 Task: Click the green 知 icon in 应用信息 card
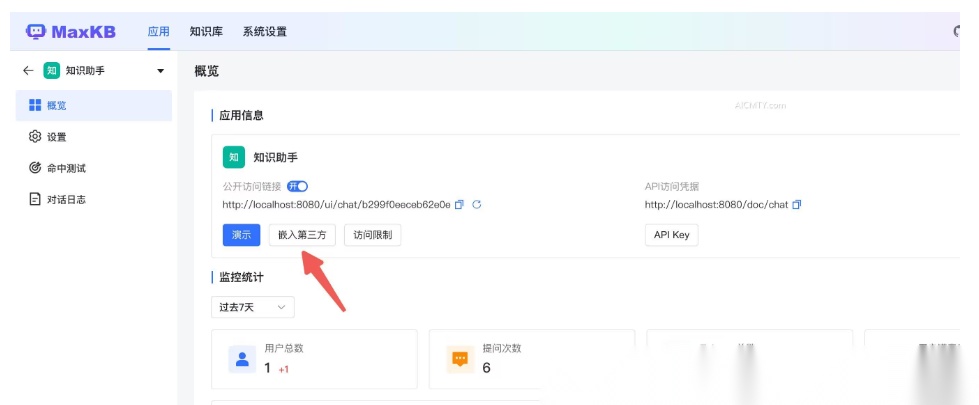pos(234,157)
